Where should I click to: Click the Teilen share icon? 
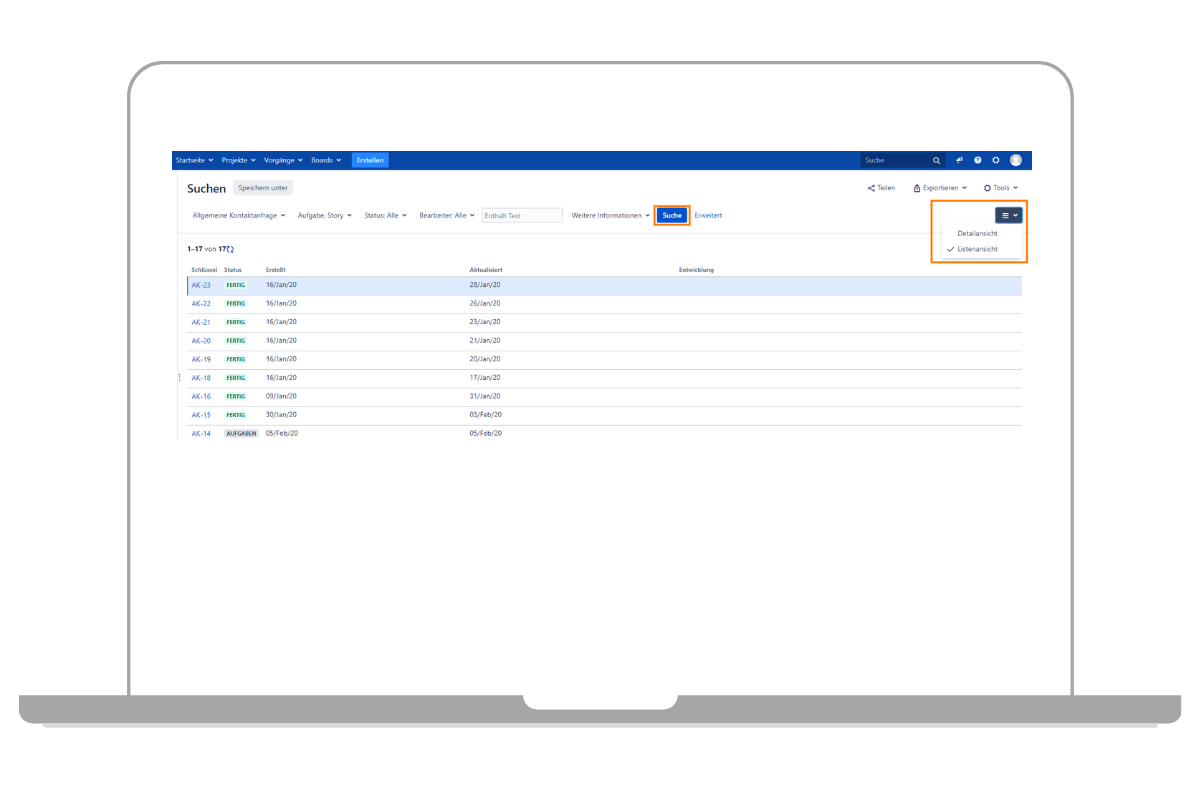click(x=871, y=188)
